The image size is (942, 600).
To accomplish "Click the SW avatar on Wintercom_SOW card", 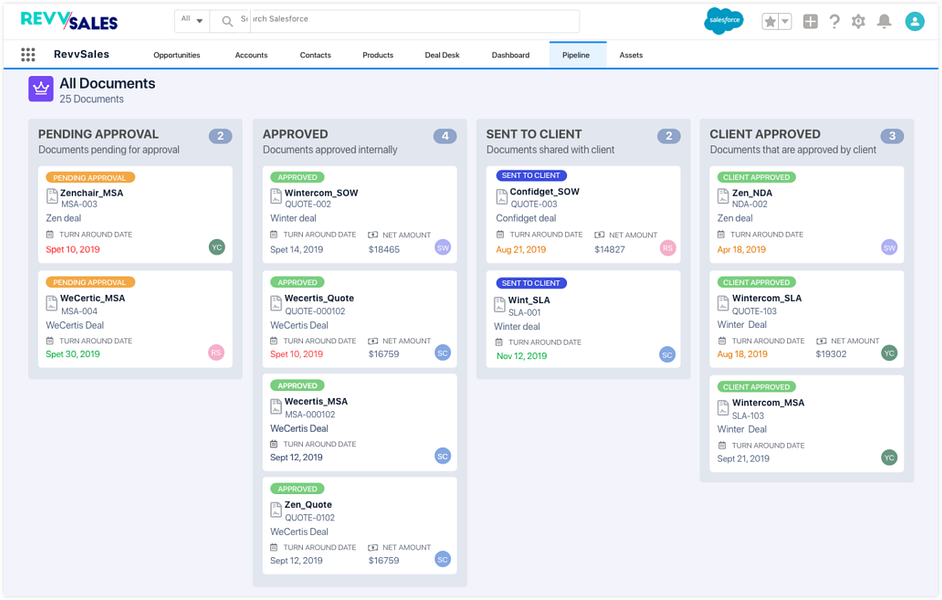I will tap(443, 247).
